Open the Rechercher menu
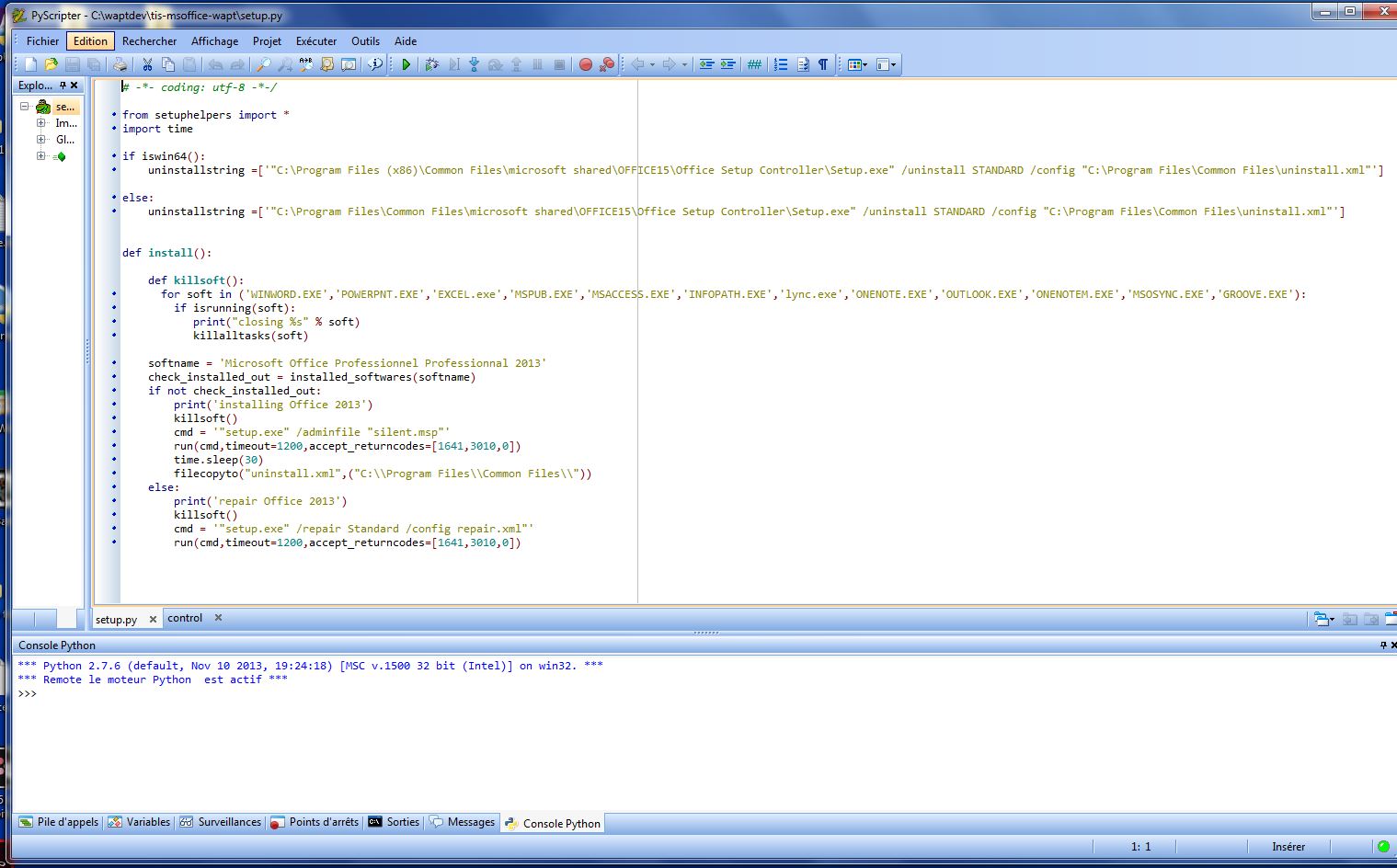Image resolution: width=1397 pixels, height=868 pixels. coord(149,40)
